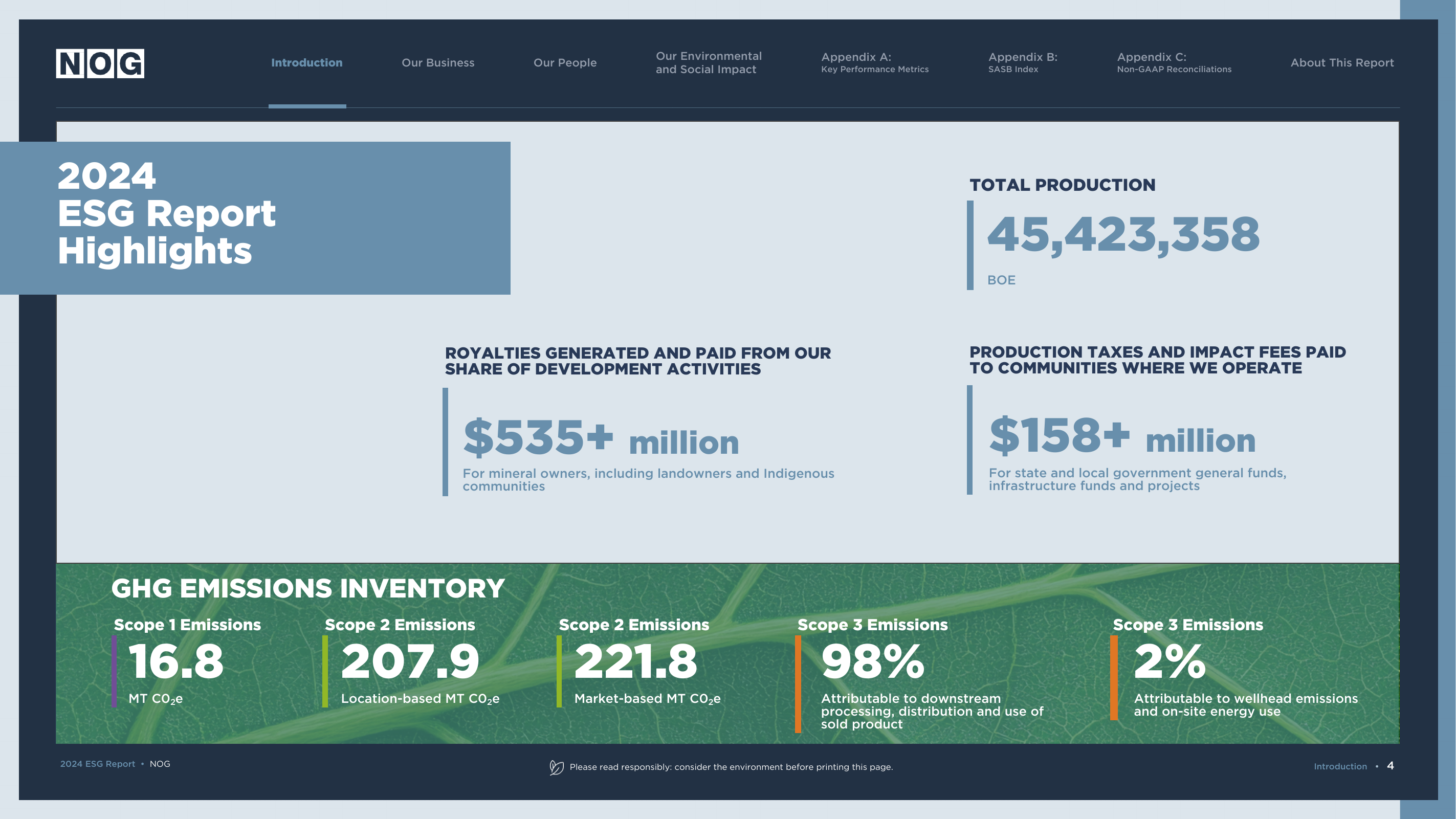
Task: Click the royalties generated and paid heading
Action: pos(637,361)
